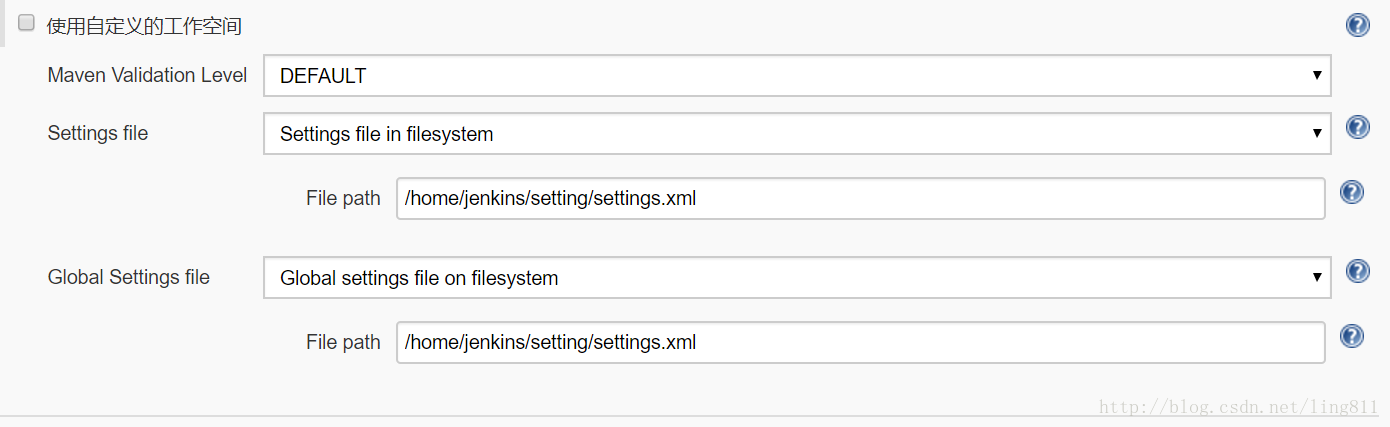Image resolution: width=1390 pixels, height=427 pixels.
Task: Click the 使用自定义的工作空间 label text
Action: (x=144, y=26)
